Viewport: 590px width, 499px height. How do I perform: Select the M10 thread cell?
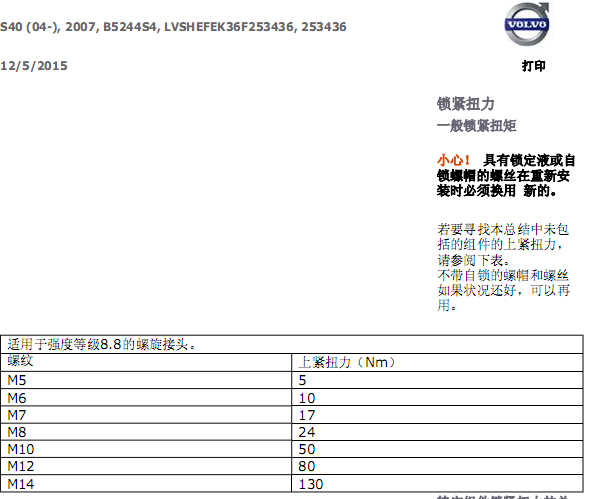(x=146, y=449)
